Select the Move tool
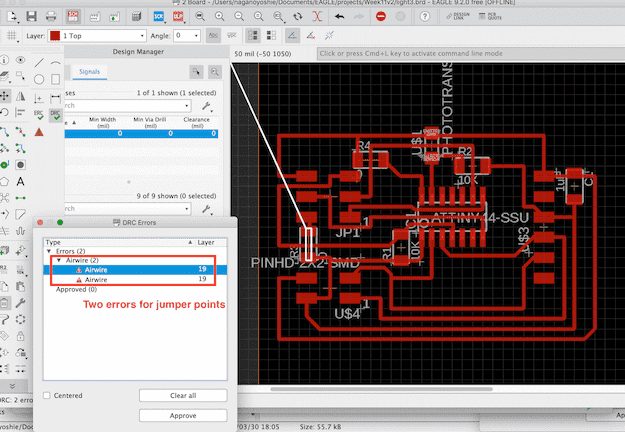 coord(5,95)
